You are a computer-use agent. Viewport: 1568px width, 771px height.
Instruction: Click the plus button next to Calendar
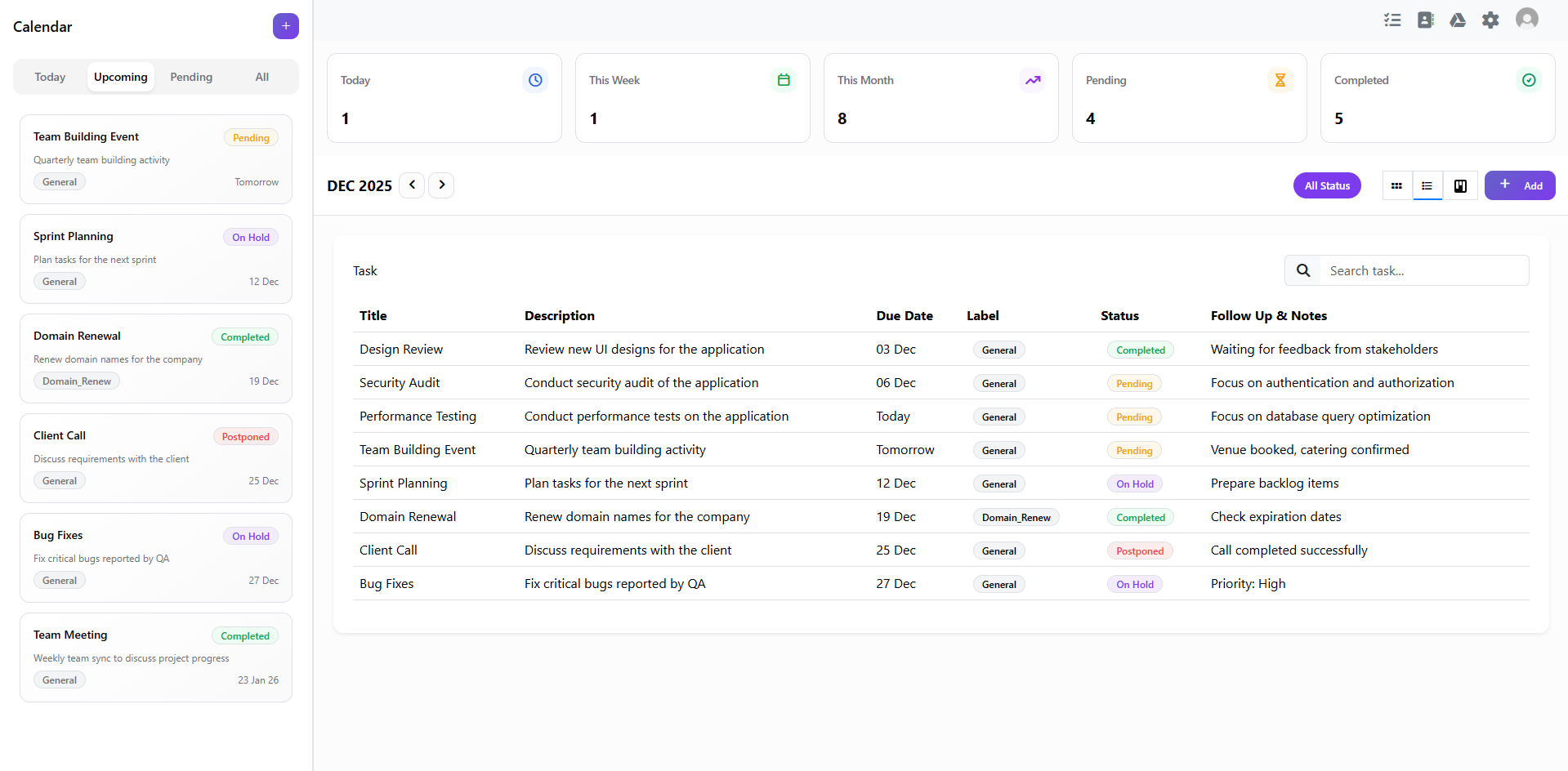tap(285, 26)
